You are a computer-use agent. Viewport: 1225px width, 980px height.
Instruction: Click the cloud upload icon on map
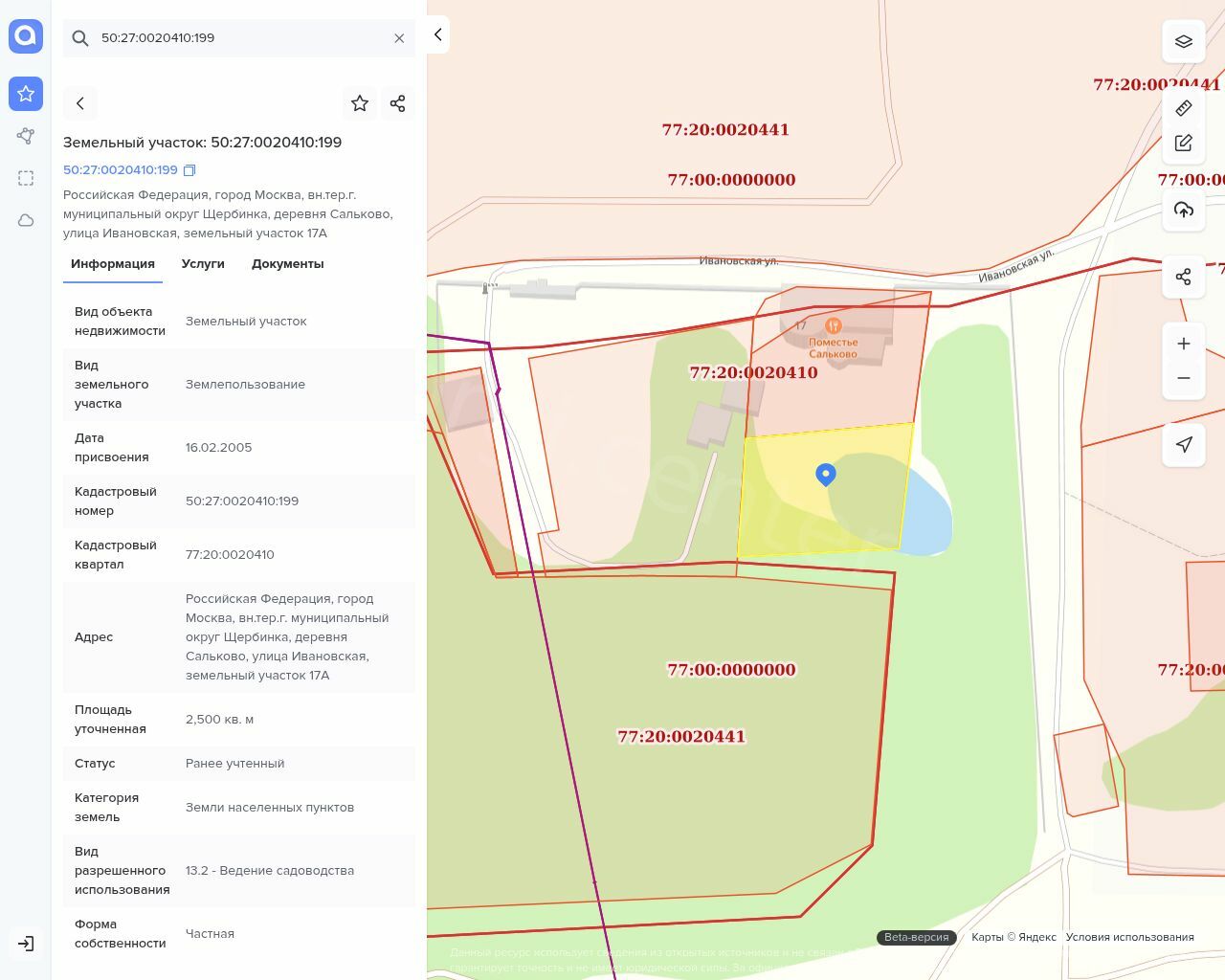[1184, 210]
